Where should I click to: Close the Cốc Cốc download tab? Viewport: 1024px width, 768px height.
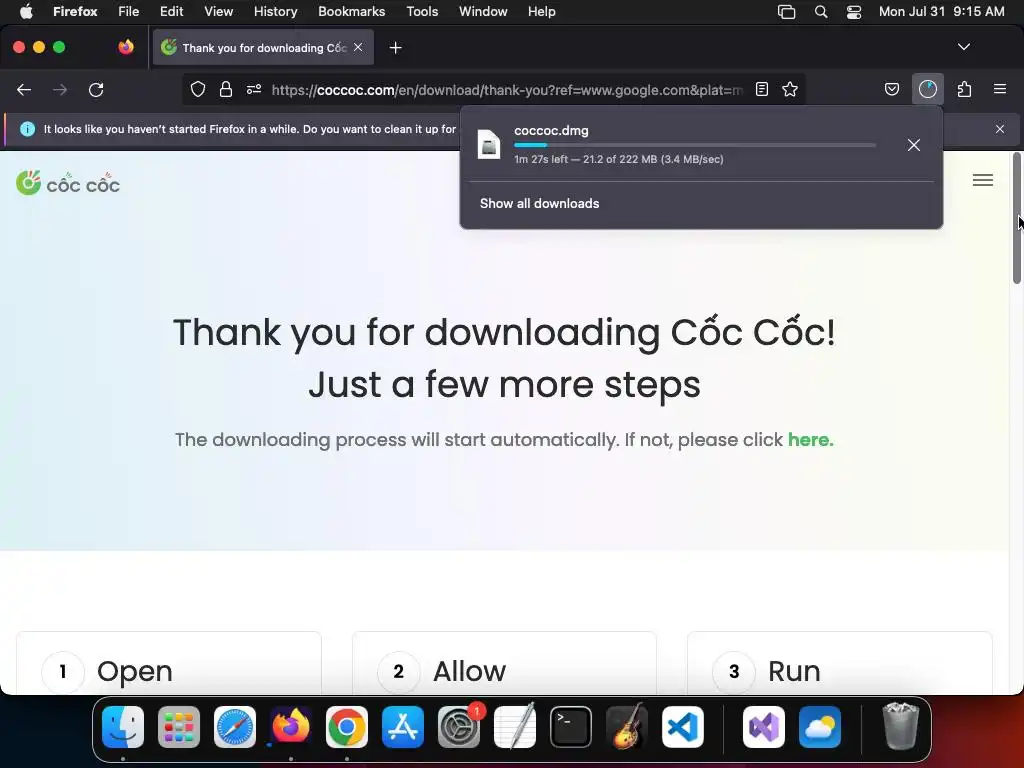pos(358,47)
